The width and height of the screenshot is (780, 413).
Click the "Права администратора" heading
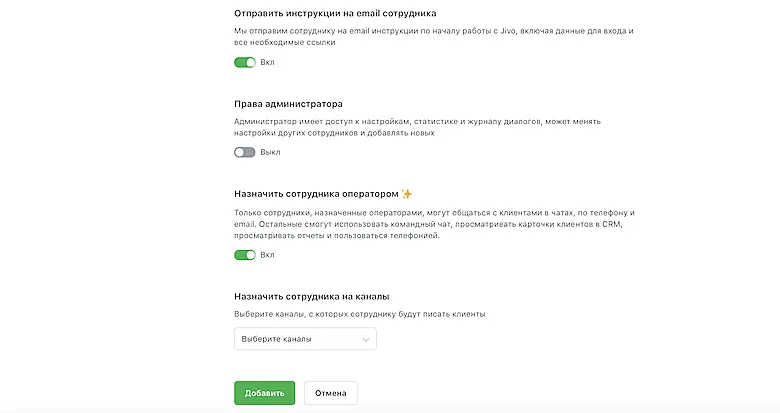pyautogui.click(x=288, y=103)
